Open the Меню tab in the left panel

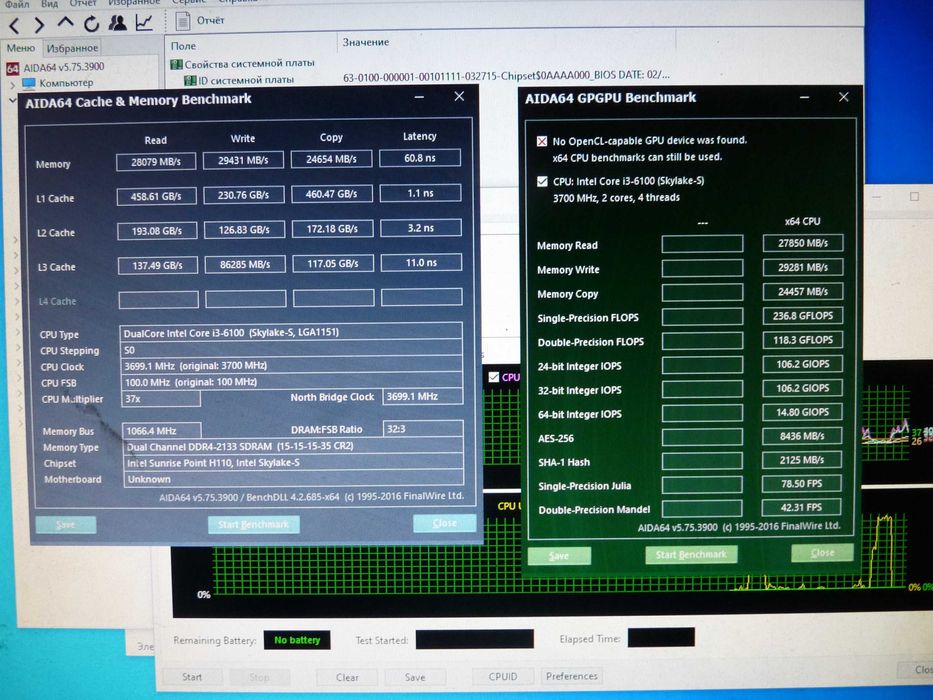tap(21, 48)
